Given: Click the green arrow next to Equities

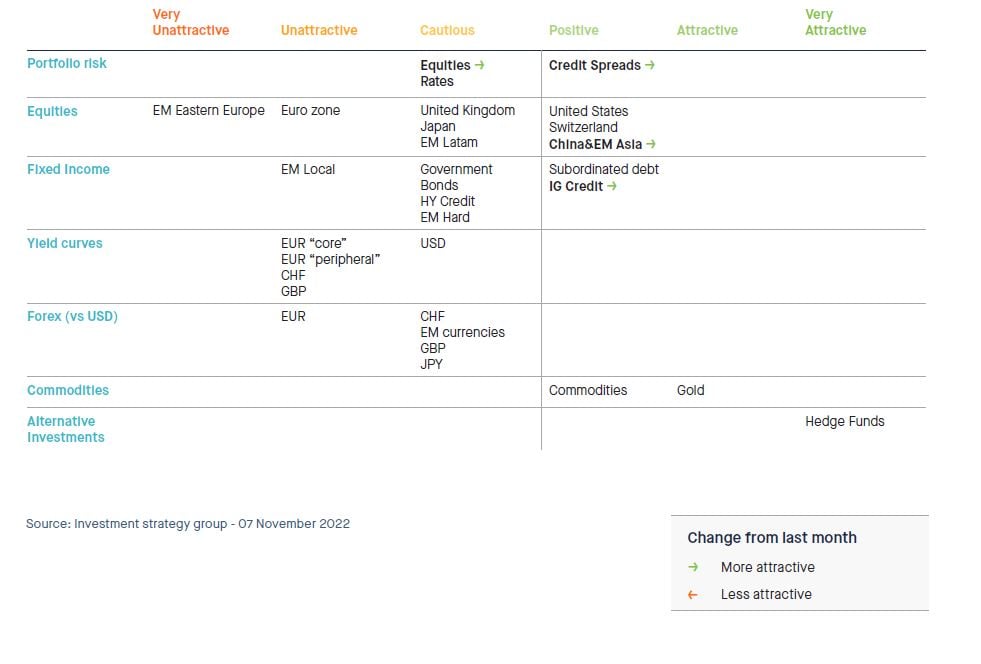Looking at the screenshot, I should (x=480, y=66).
